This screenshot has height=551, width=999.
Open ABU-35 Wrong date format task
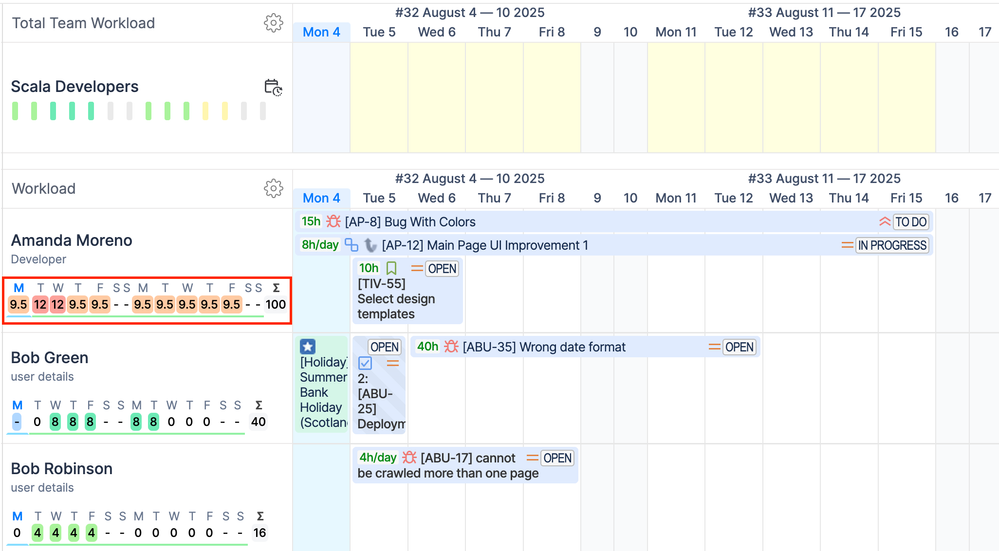585,347
